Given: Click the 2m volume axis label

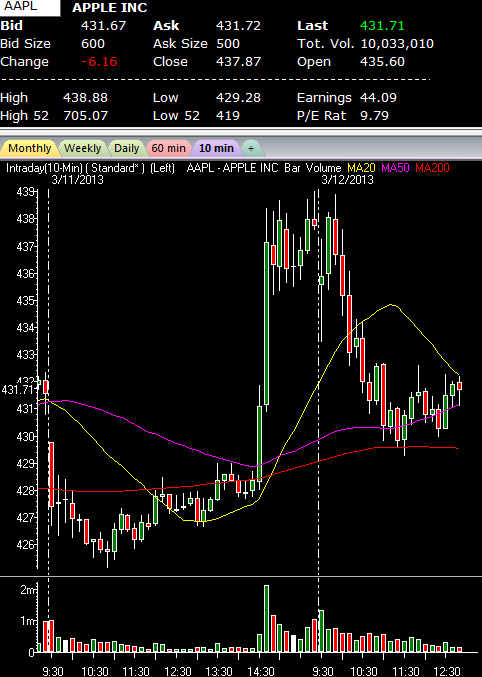Looking at the screenshot, I should (28, 590).
